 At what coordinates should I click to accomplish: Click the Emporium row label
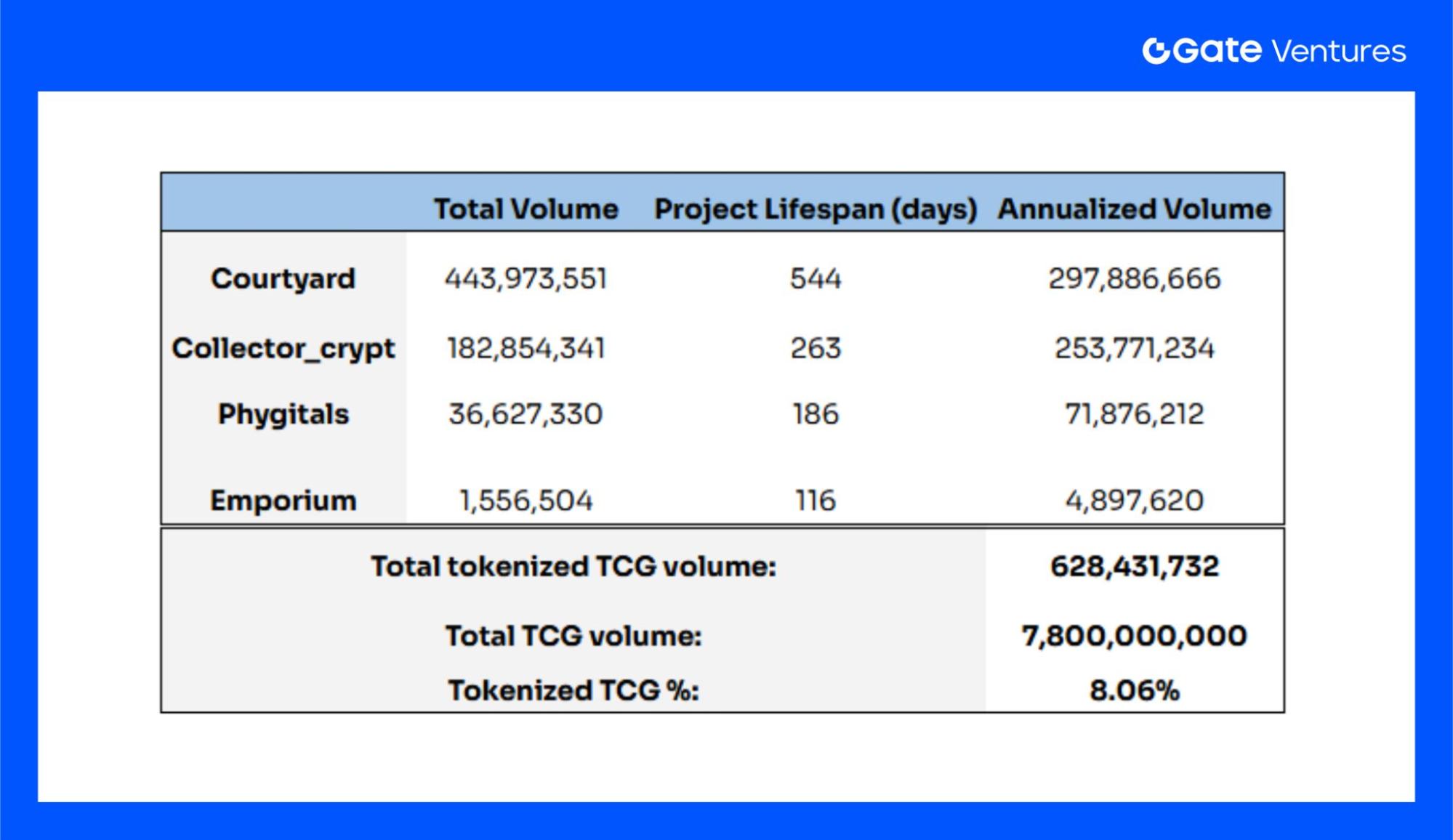pyautogui.click(x=283, y=501)
